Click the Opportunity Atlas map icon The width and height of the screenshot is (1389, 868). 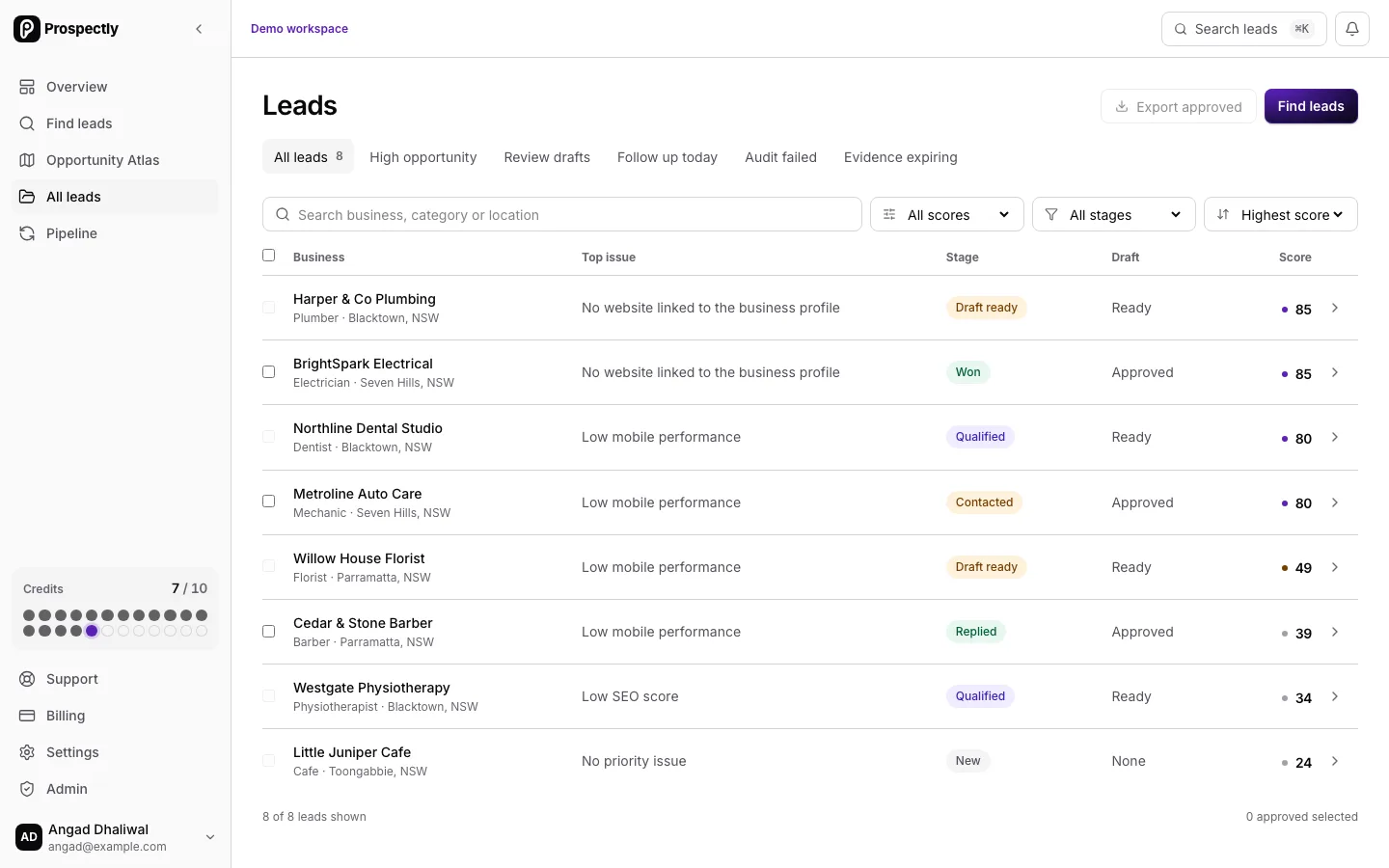coord(27,160)
